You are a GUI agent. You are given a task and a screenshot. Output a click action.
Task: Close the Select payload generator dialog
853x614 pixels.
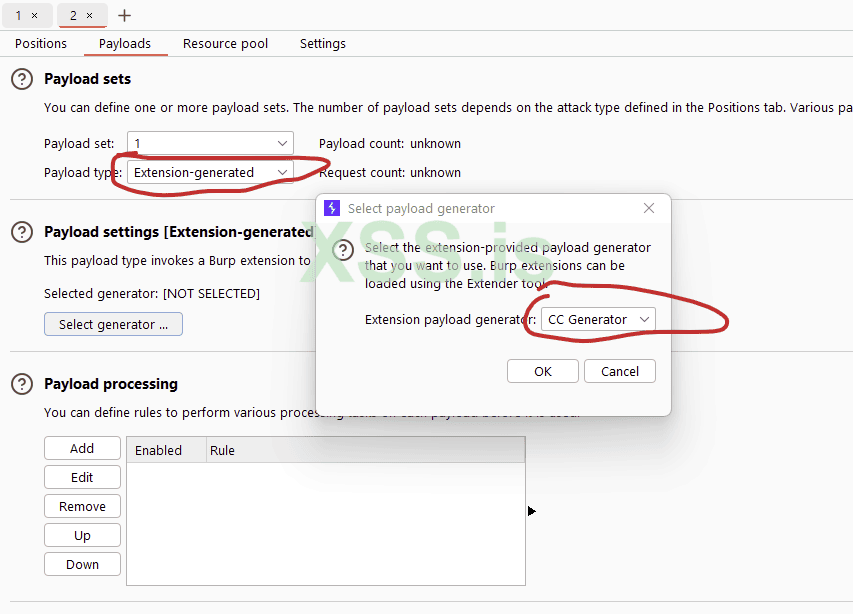point(648,208)
